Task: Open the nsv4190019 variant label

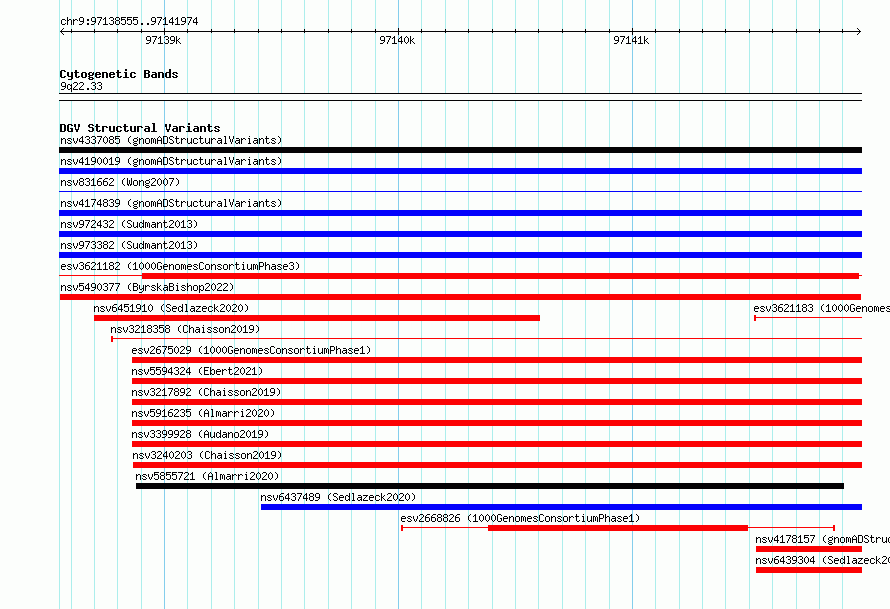Action: (171, 161)
